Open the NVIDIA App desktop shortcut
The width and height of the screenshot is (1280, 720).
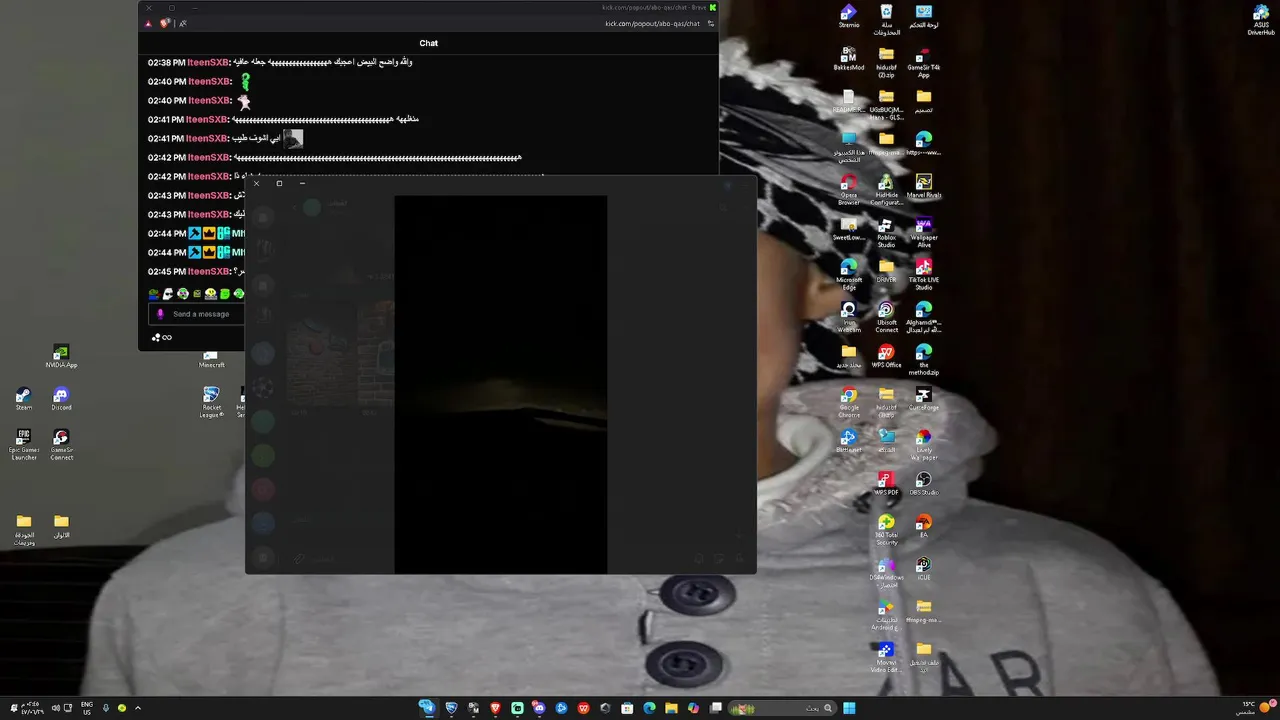(x=61, y=356)
